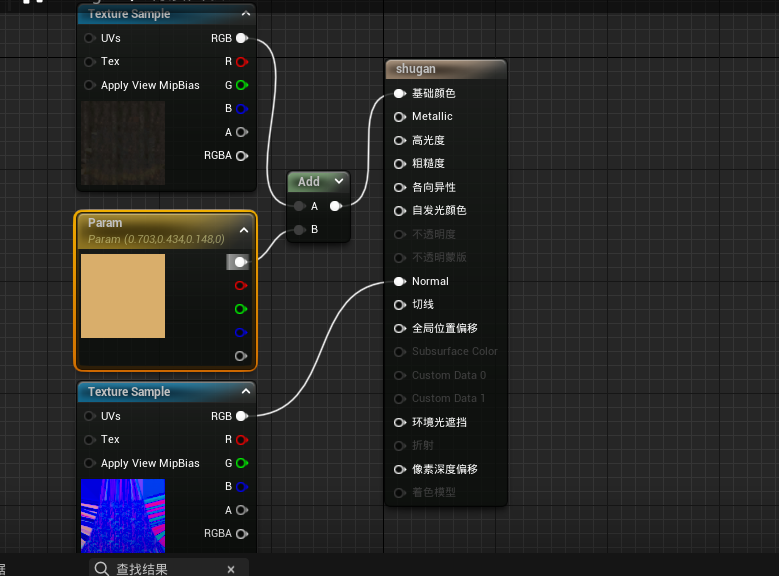Click the blue output pin on Param node
This screenshot has width=779, height=576.
[x=240, y=332]
